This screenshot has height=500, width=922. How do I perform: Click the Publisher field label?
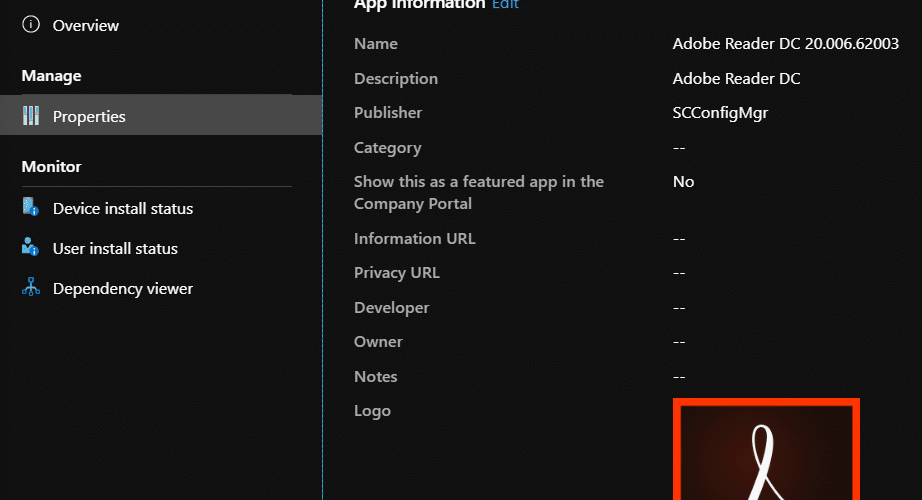(388, 113)
